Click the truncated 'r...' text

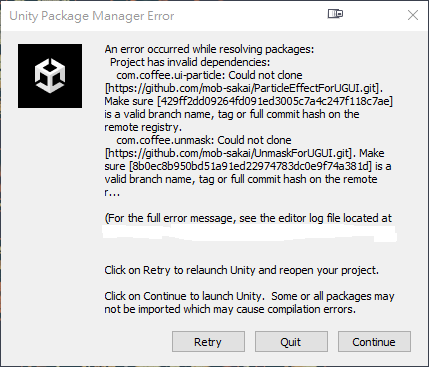(112, 192)
